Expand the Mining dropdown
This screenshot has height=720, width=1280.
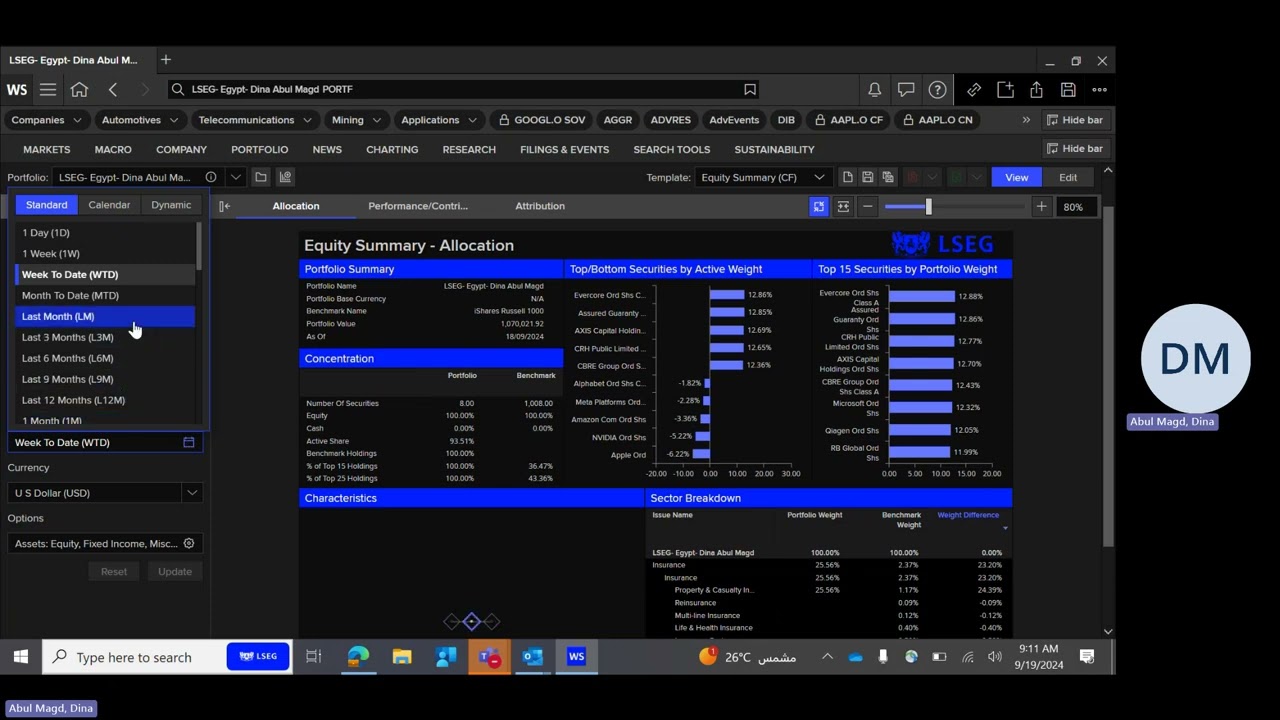[357, 120]
